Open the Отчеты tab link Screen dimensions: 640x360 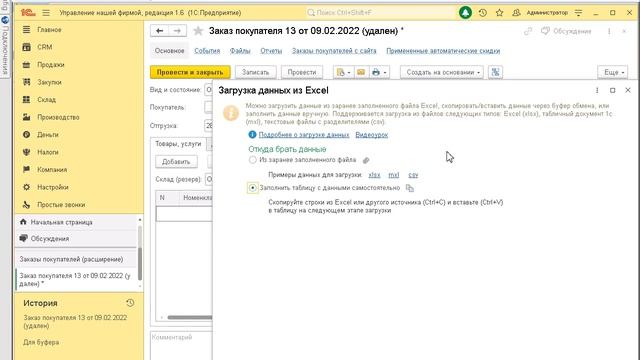[271, 51]
